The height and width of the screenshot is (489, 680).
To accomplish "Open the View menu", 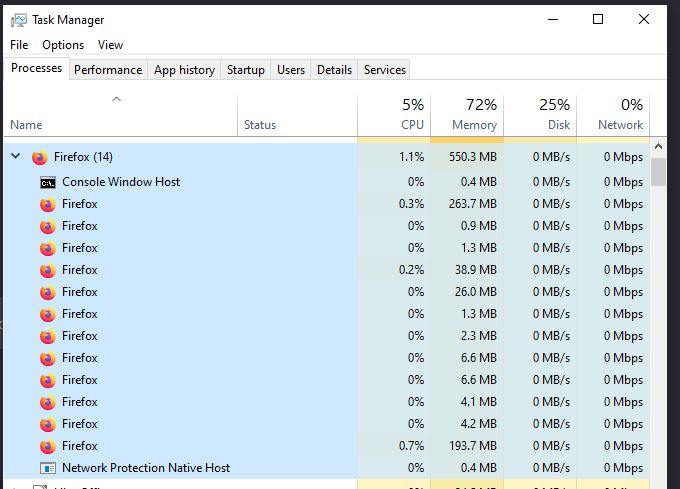I will pos(110,45).
